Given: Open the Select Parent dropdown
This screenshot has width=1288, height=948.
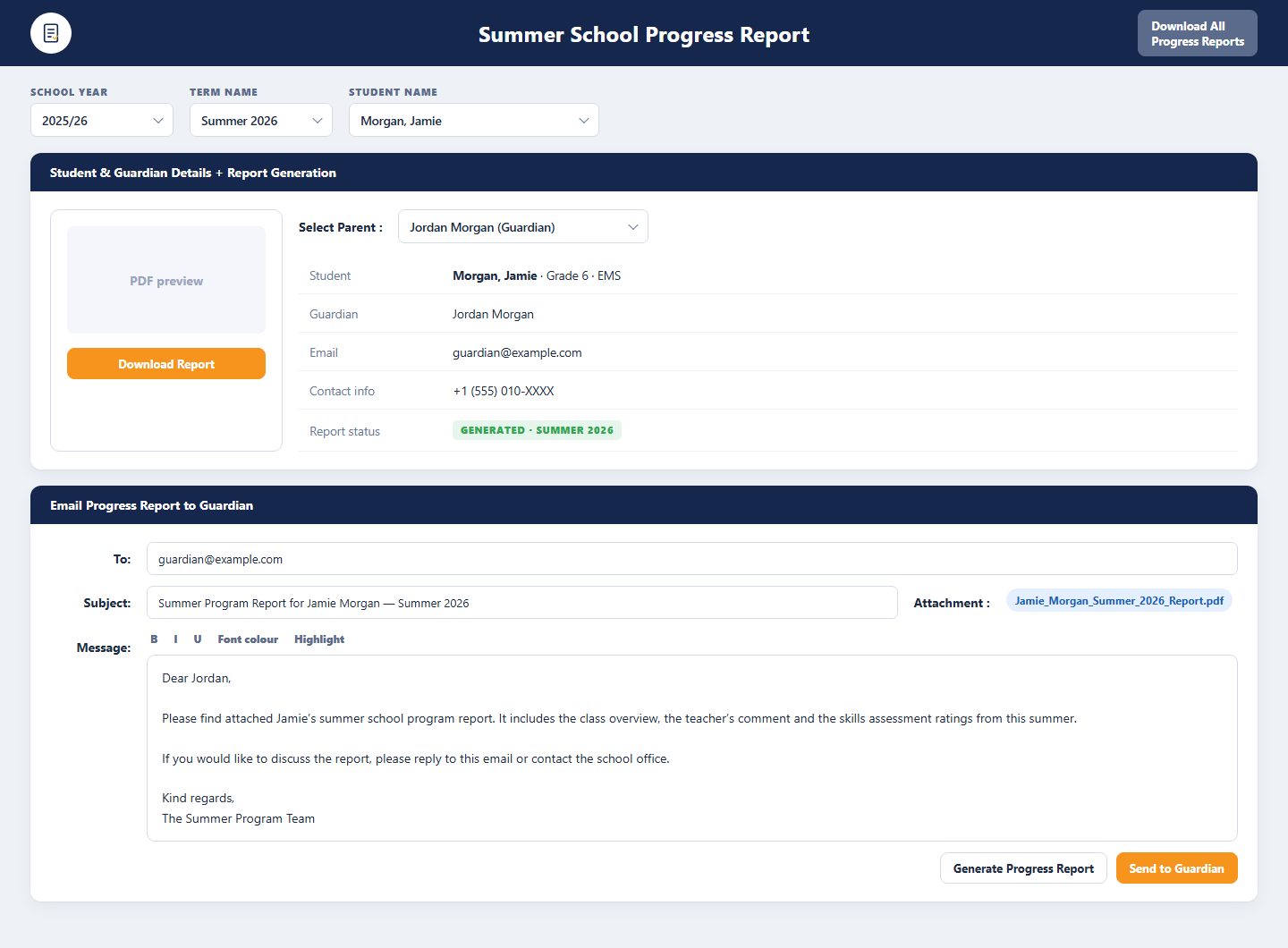Looking at the screenshot, I should 523,227.
